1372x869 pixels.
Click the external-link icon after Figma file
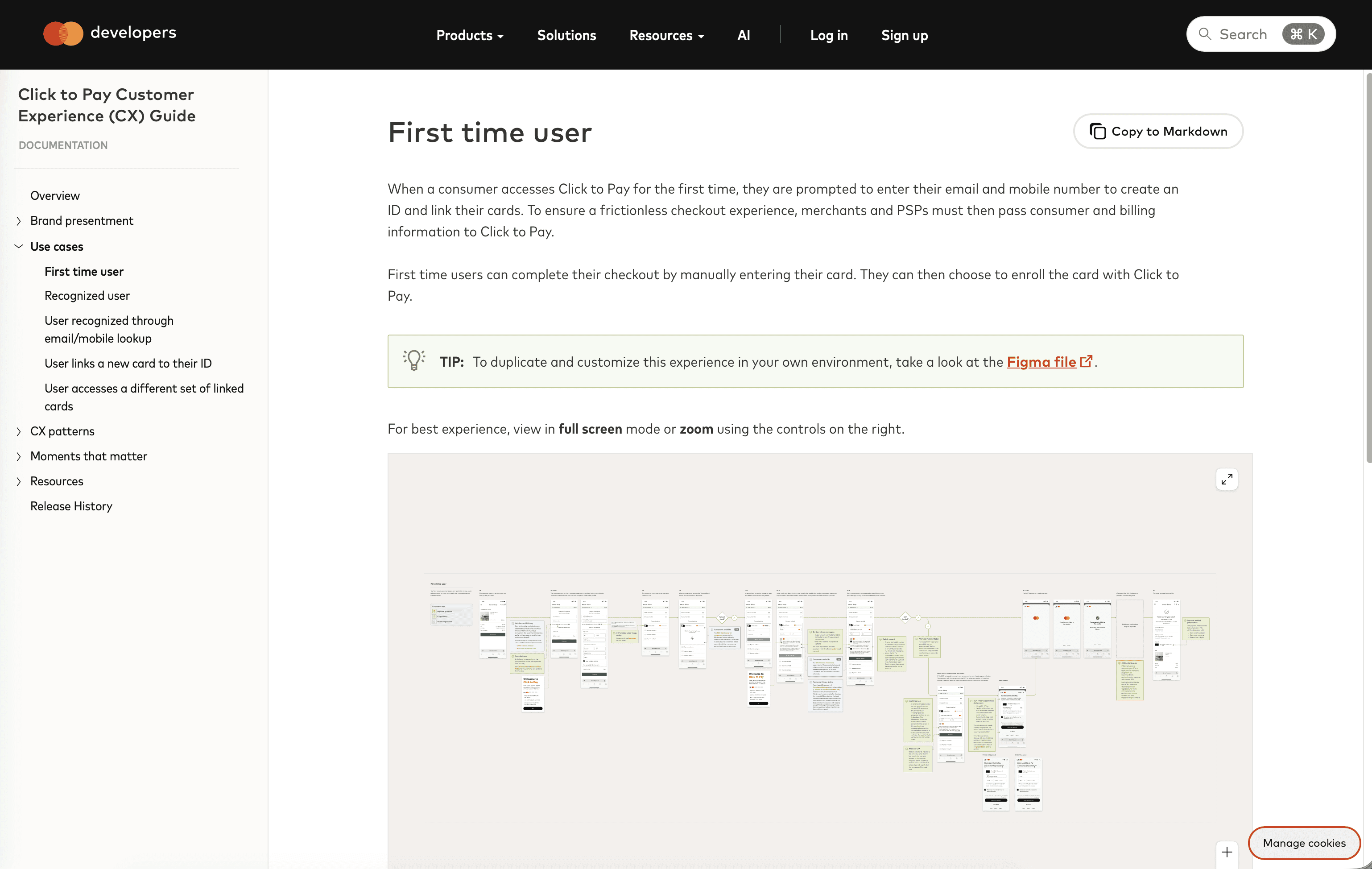1087,361
